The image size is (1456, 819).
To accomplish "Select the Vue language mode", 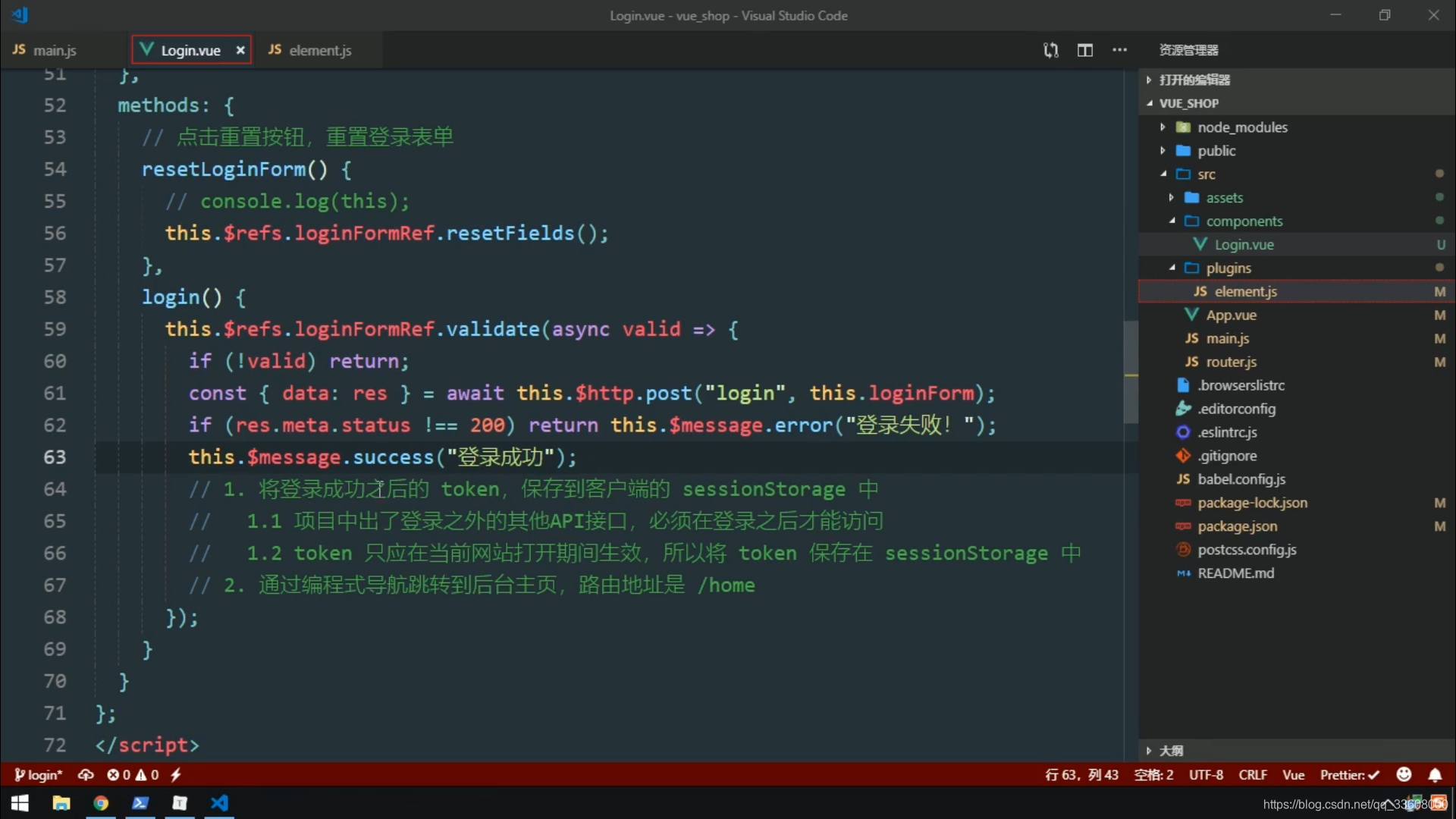I will click(x=1293, y=775).
